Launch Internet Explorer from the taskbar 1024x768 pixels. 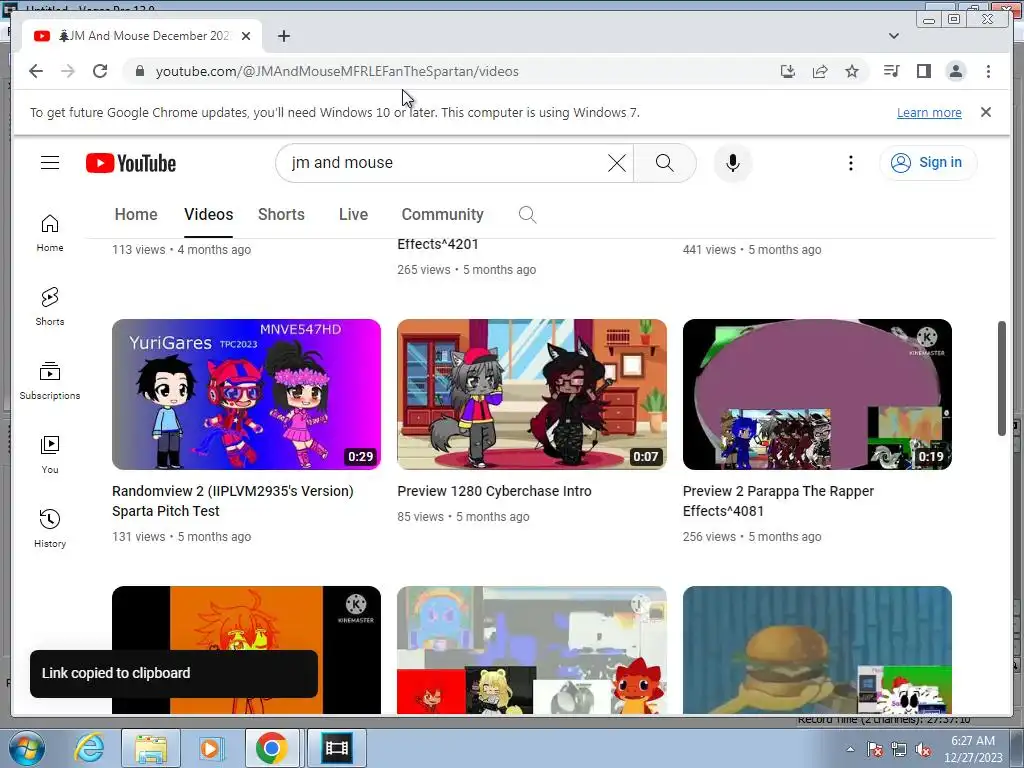point(89,748)
